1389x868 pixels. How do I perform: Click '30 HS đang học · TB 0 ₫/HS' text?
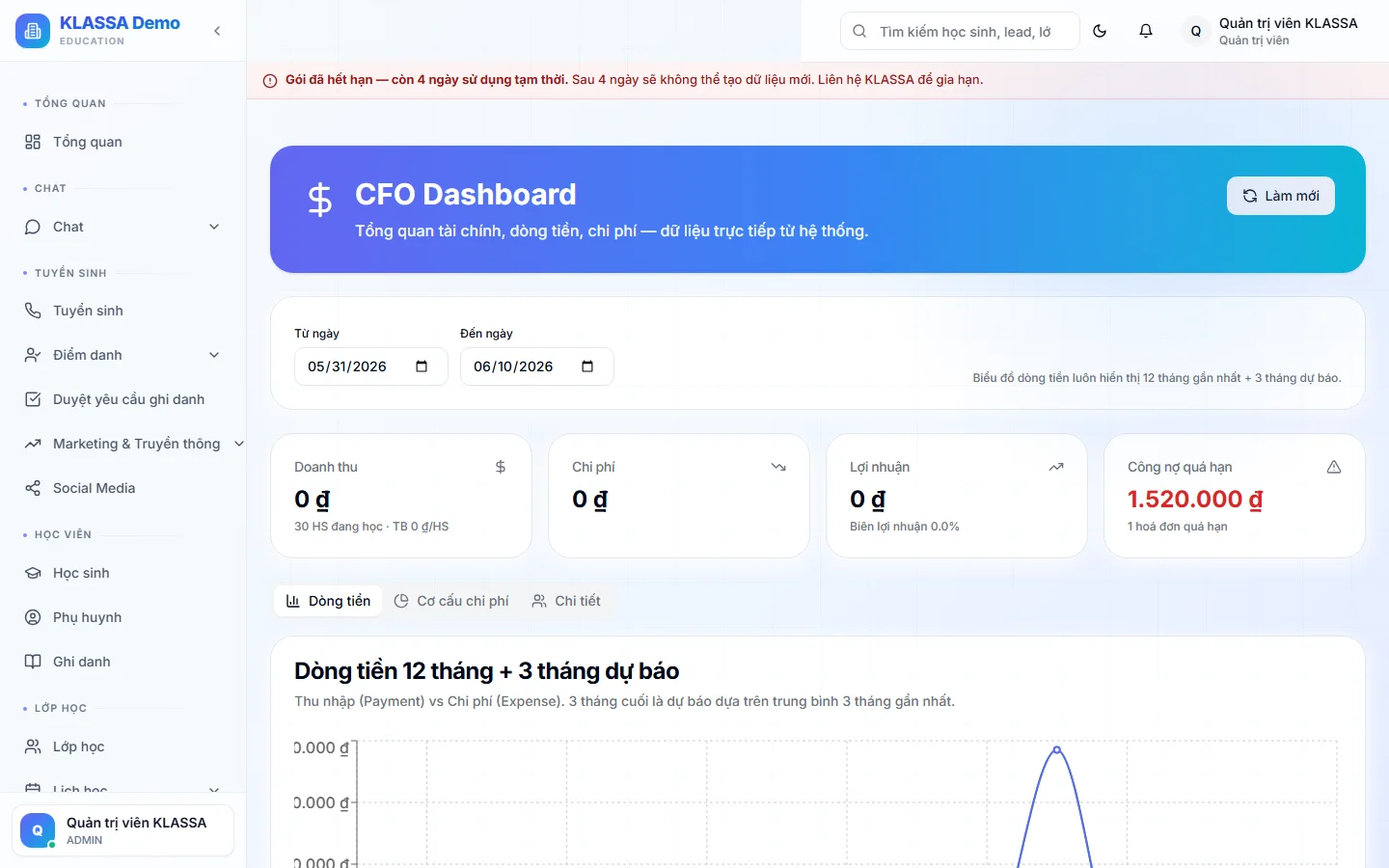coord(371,527)
